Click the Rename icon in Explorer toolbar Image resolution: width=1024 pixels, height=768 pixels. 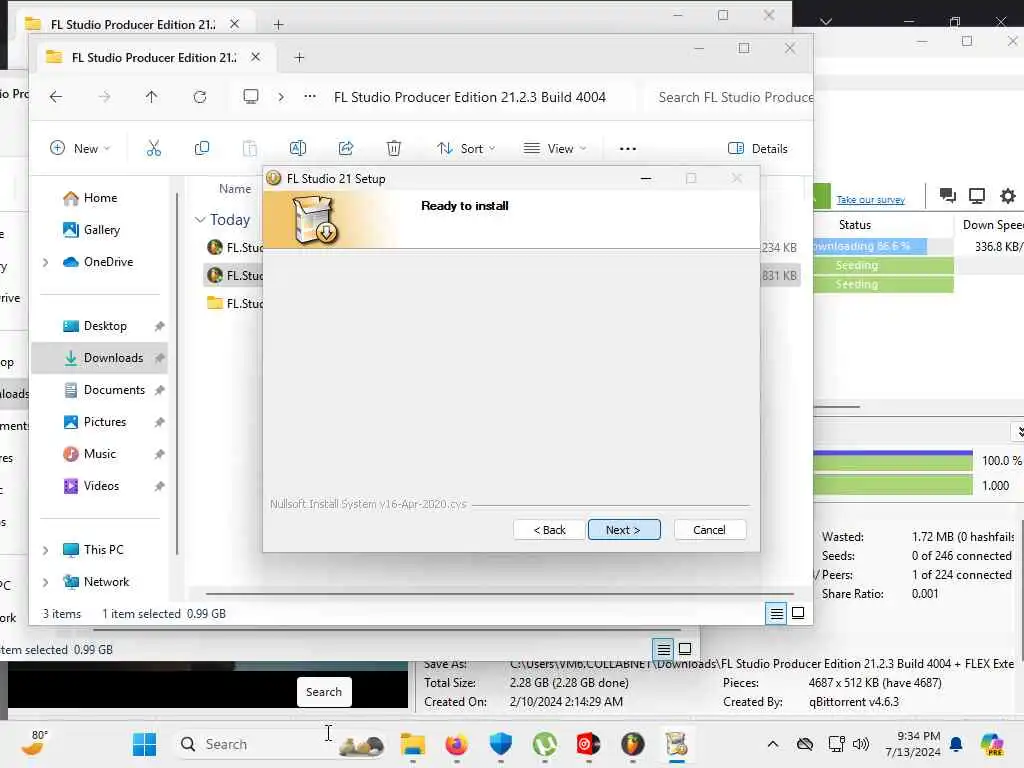(x=298, y=148)
